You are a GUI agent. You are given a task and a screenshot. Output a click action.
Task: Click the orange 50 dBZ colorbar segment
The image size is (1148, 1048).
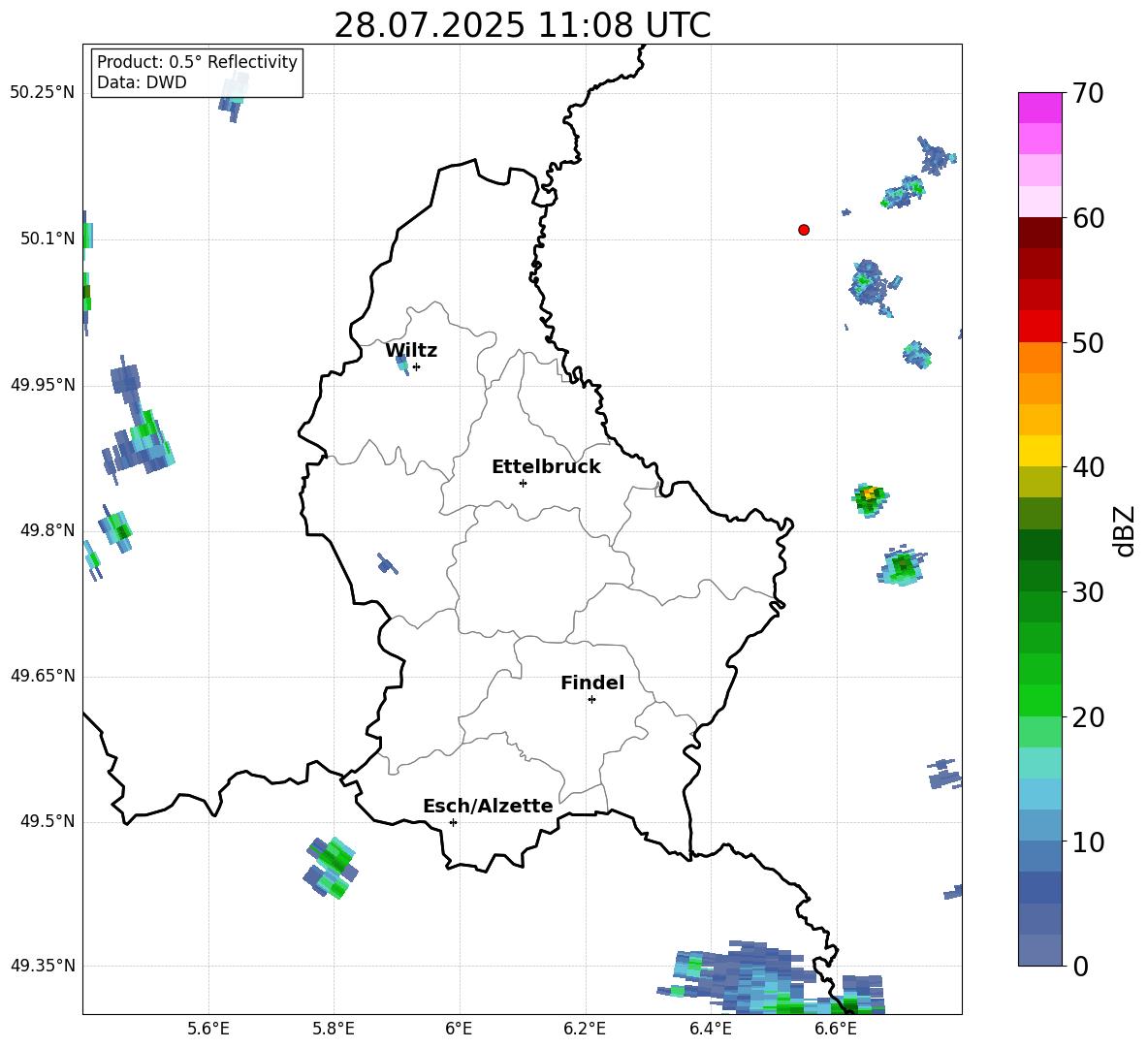click(x=1039, y=357)
